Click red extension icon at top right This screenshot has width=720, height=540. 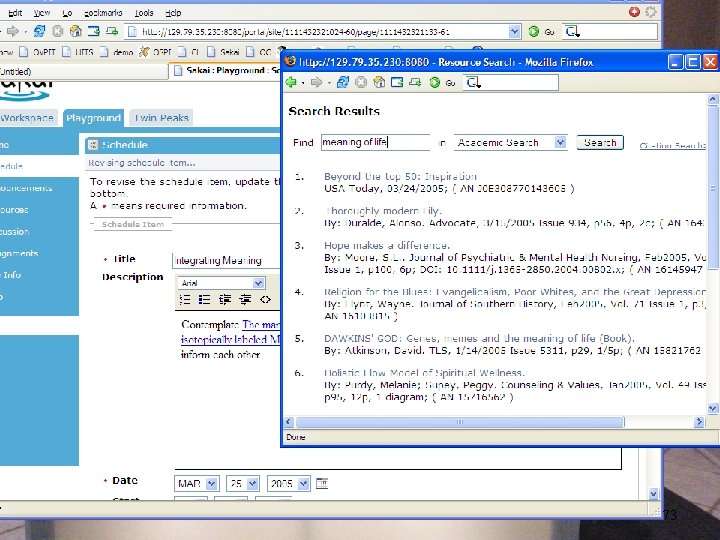point(634,12)
